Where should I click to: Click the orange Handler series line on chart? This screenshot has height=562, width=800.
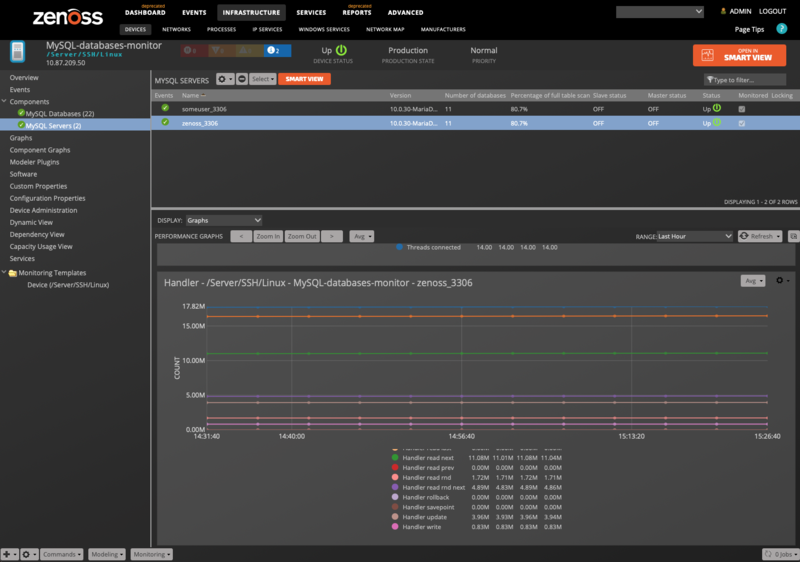click(x=487, y=316)
